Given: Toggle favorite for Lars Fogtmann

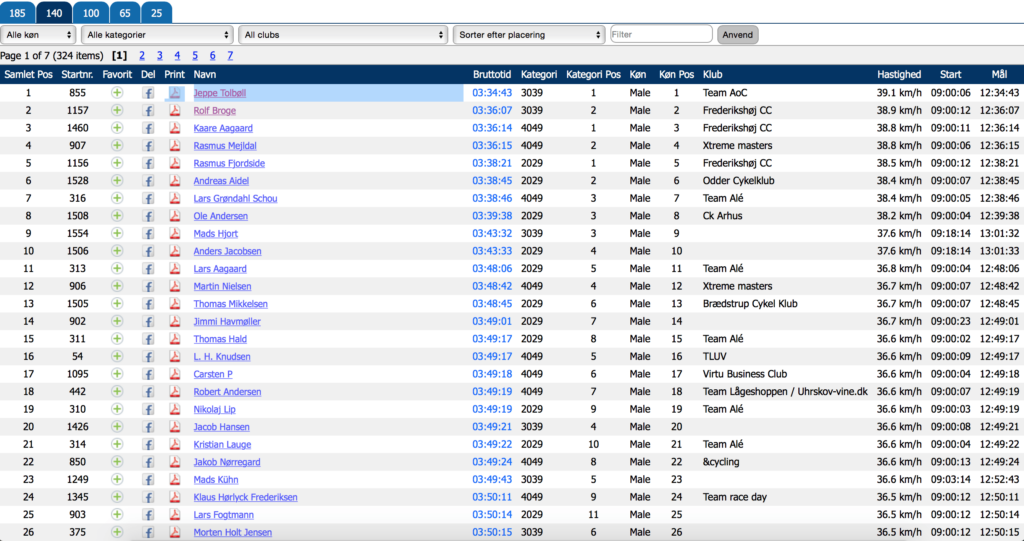Looking at the screenshot, I should coord(117,514).
